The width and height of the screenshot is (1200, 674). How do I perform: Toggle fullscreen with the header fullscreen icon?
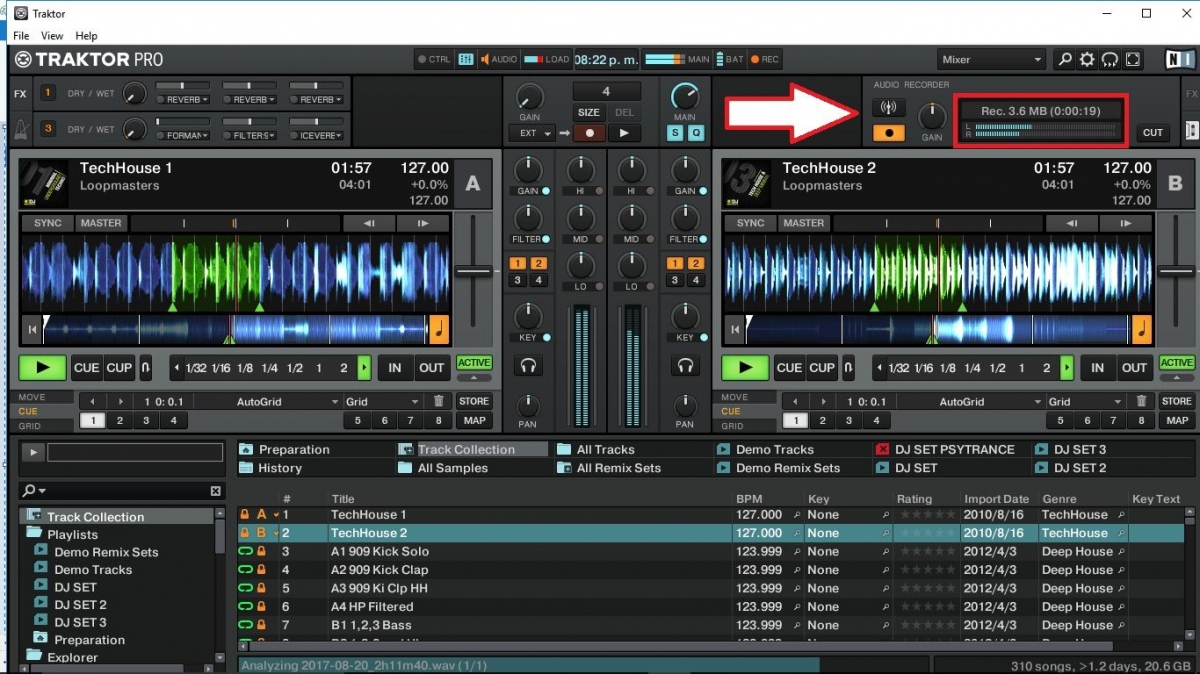click(x=1132, y=60)
